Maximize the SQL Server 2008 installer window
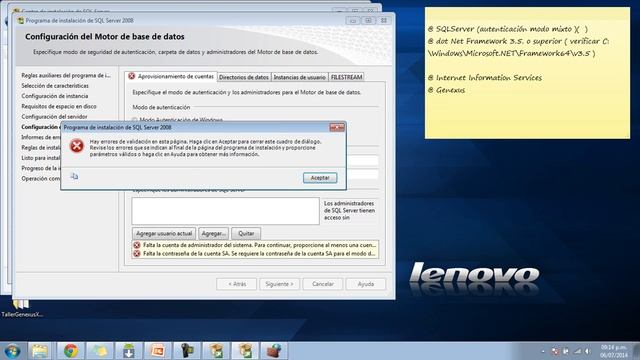Image resolution: width=640 pixels, height=360 pixels. (x=368, y=20)
